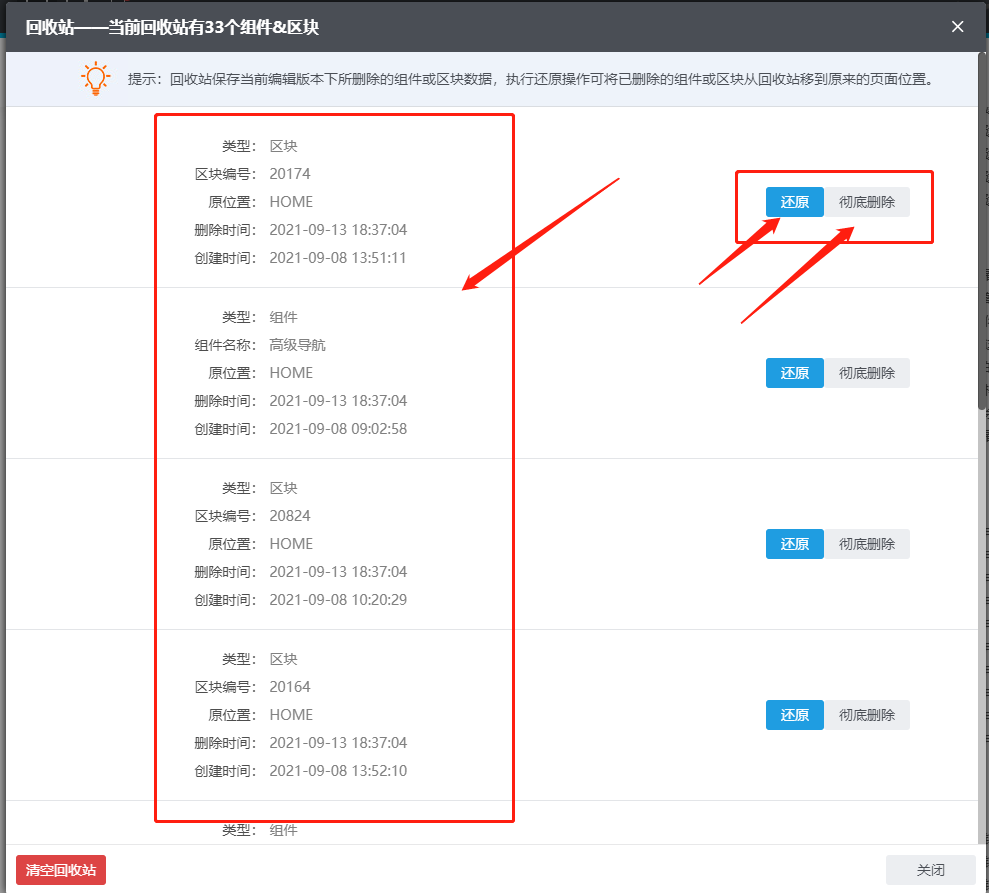
Task: Close the recycle bin dialog with X icon
Action: [957, 27]
